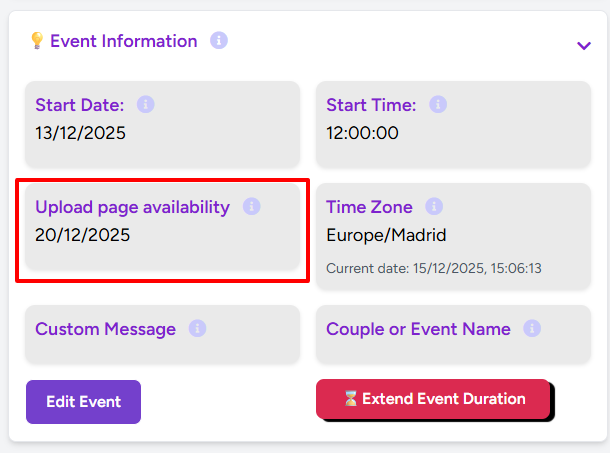Click info icon next to Event Information
Viewport: 610px width, 453px height.
pos(219,41)
